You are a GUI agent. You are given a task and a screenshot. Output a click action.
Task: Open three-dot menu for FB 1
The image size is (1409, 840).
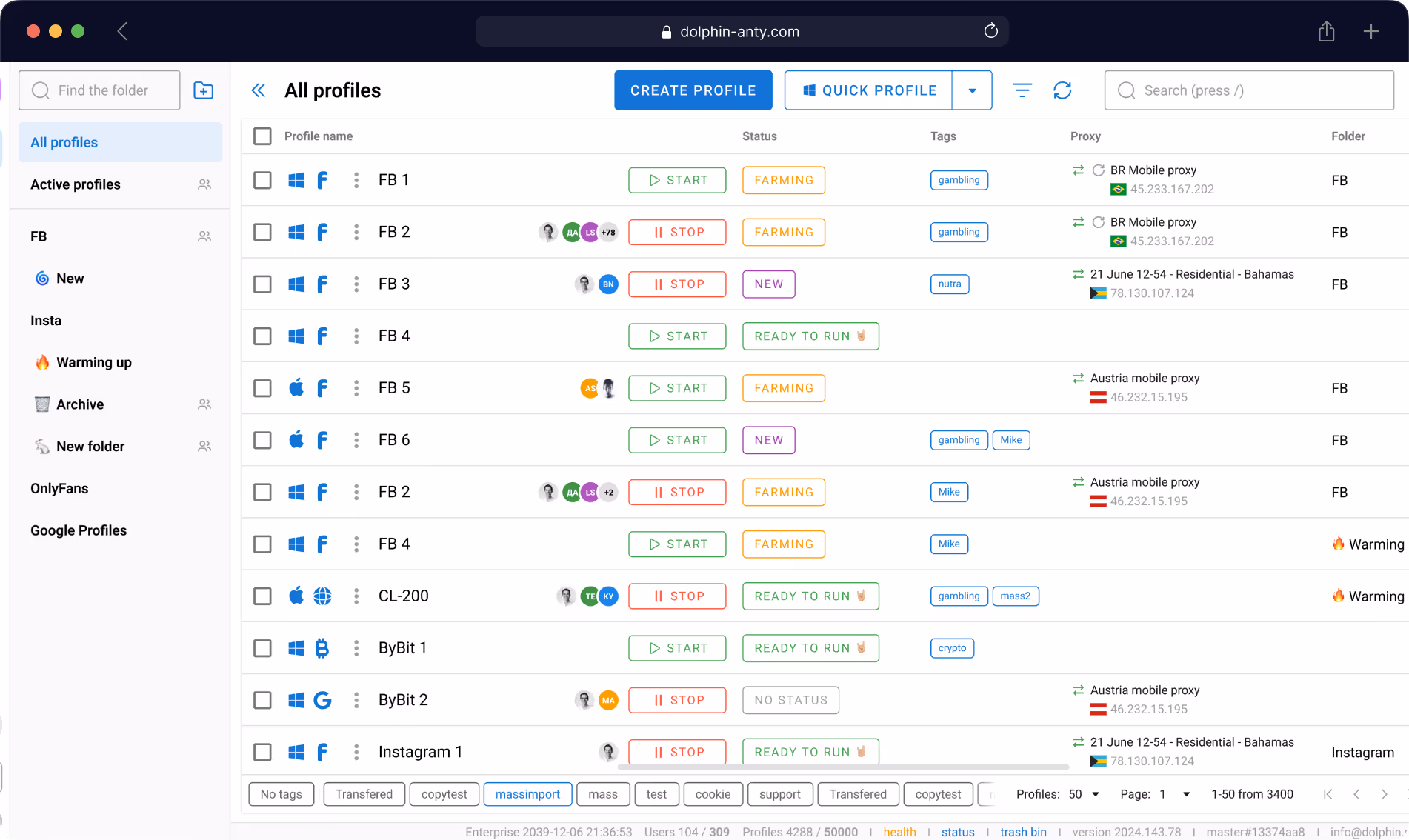pos(356,180)
